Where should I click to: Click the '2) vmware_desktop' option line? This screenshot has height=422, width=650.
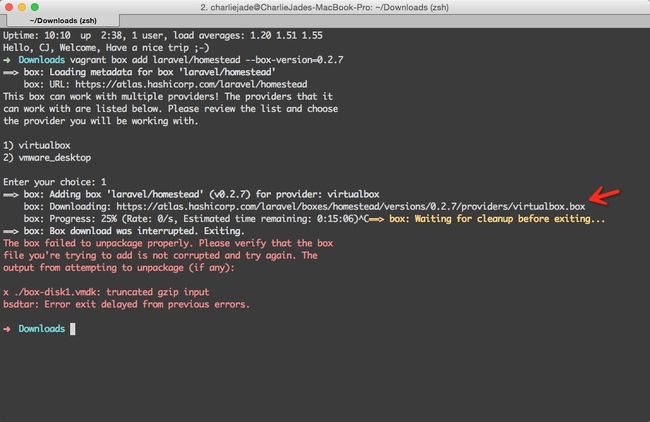pos(47,158)
